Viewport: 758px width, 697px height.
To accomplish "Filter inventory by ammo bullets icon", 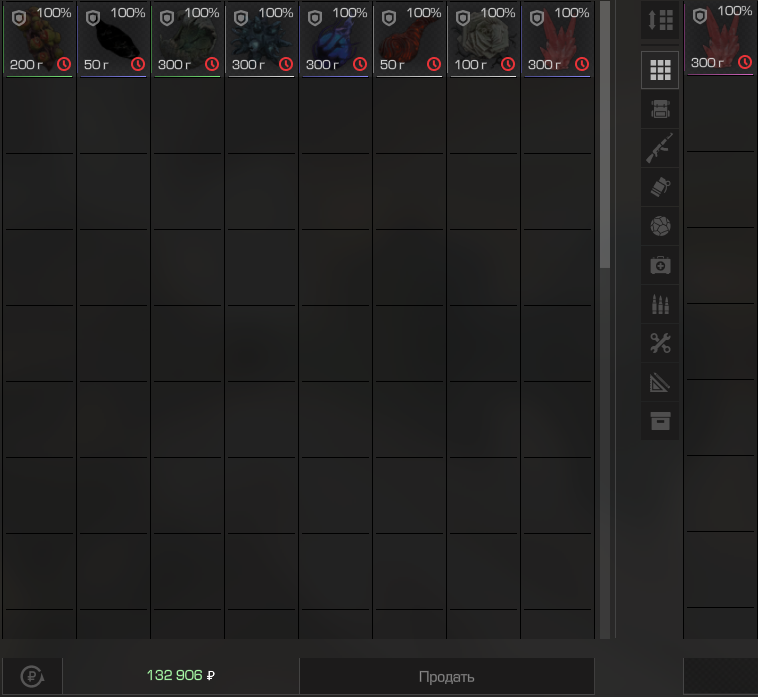I will (x=660, y=305).
